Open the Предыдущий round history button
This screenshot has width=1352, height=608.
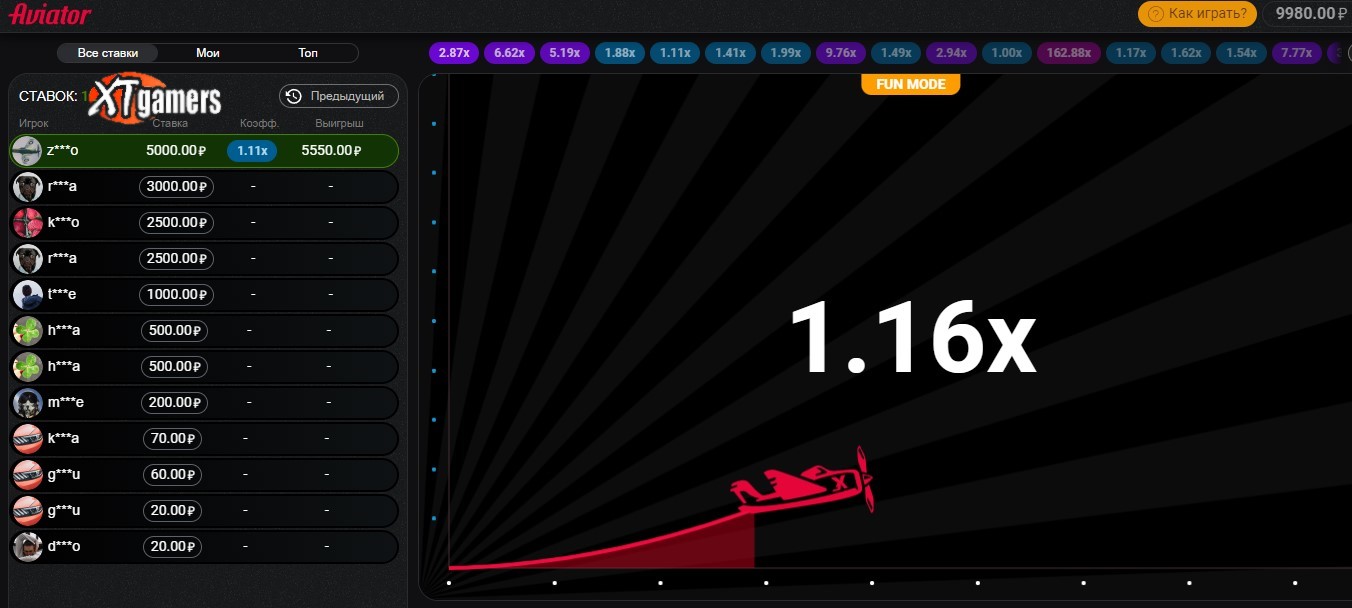tap(339, 96)
